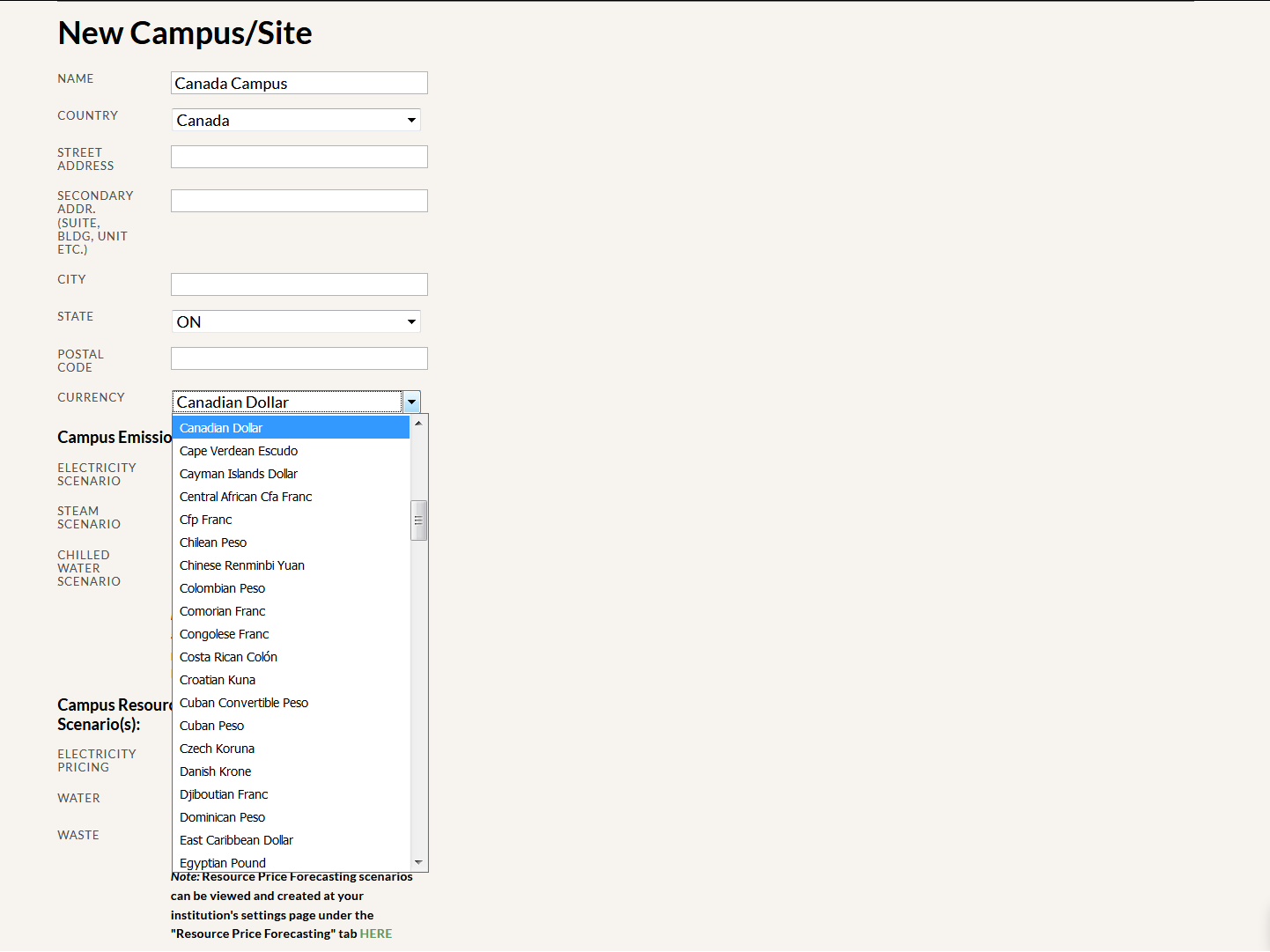Select Cuban Convertible Peso

[x=292, y=703]
